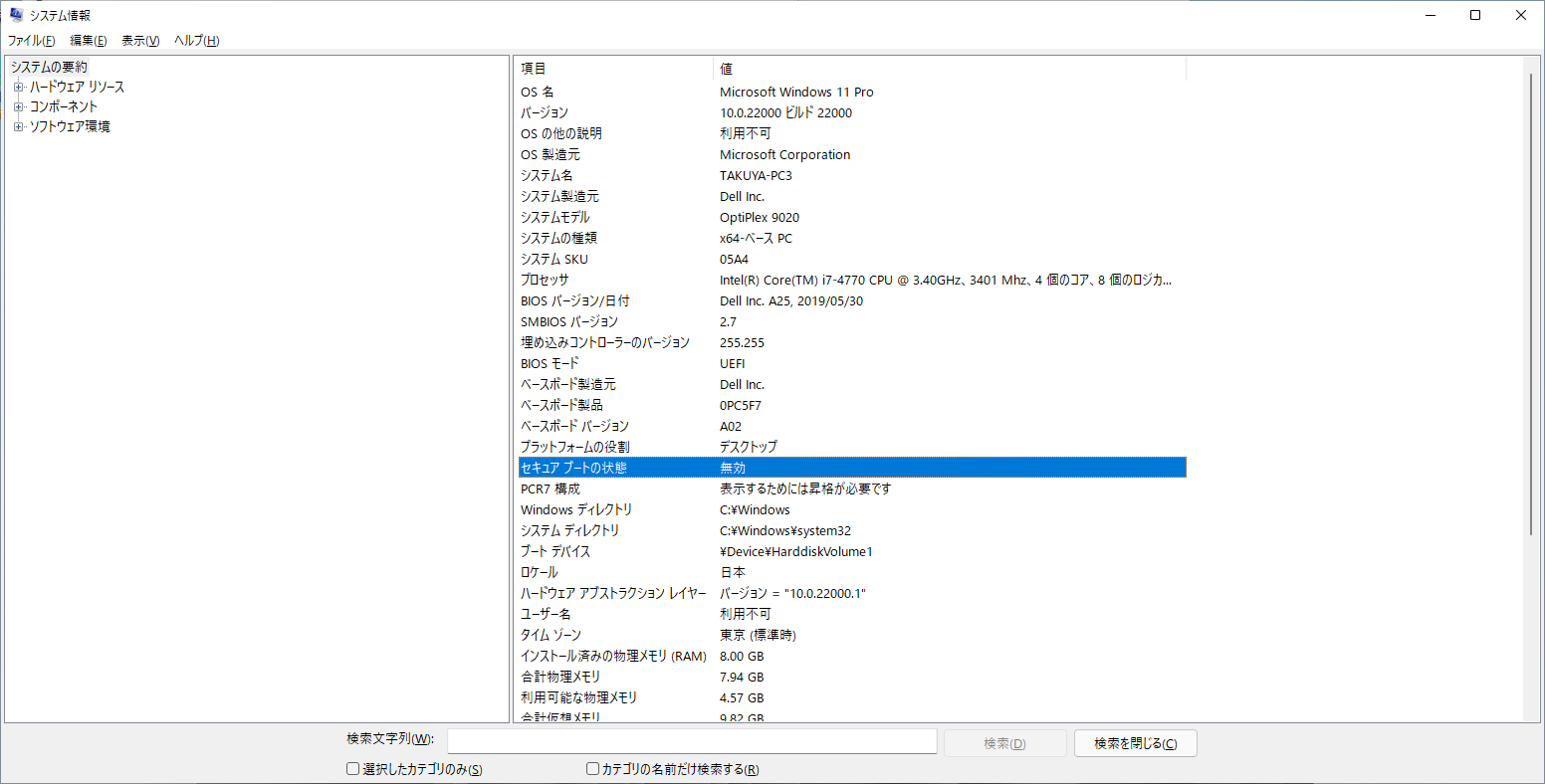Viewport: 1545px width, 784px height.
Task: Click the 検索を閉じる(C) button
Action: (x=1136, y=743)
